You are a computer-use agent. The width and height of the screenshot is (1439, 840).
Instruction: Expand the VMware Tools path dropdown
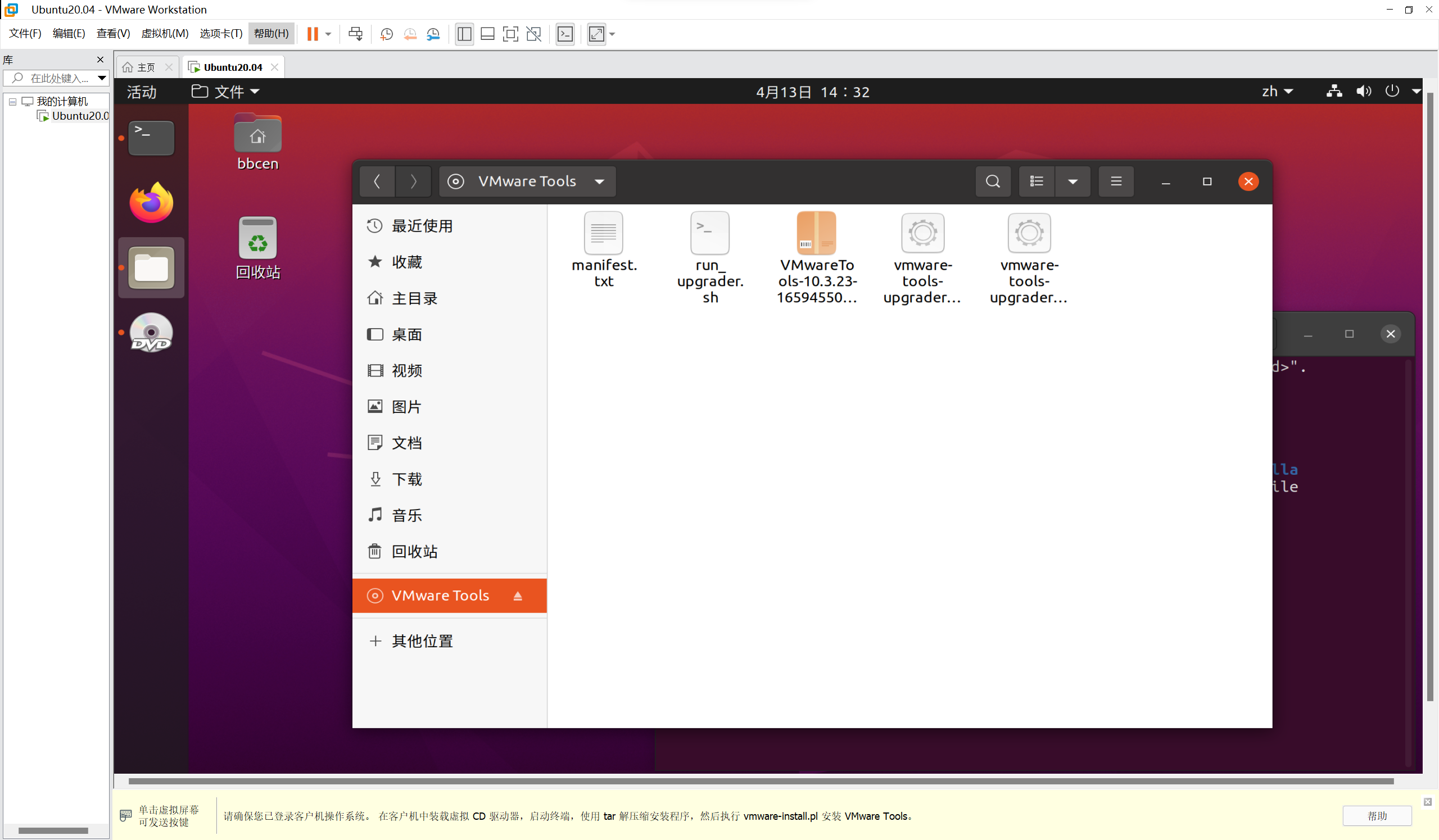600,181
